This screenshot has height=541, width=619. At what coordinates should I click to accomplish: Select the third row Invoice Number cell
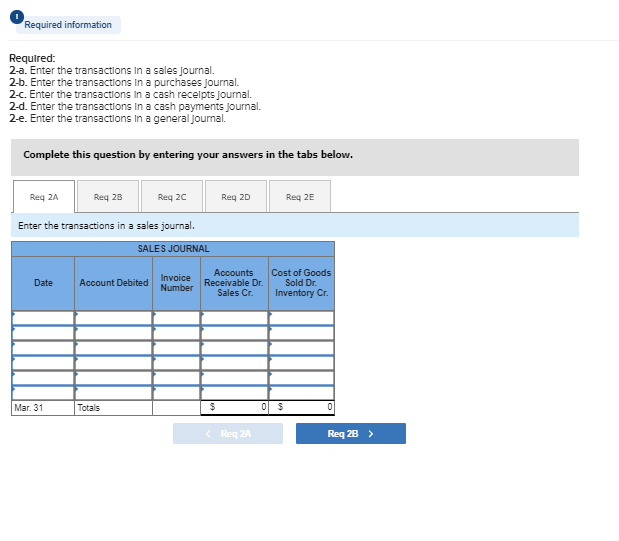point(176,348)
